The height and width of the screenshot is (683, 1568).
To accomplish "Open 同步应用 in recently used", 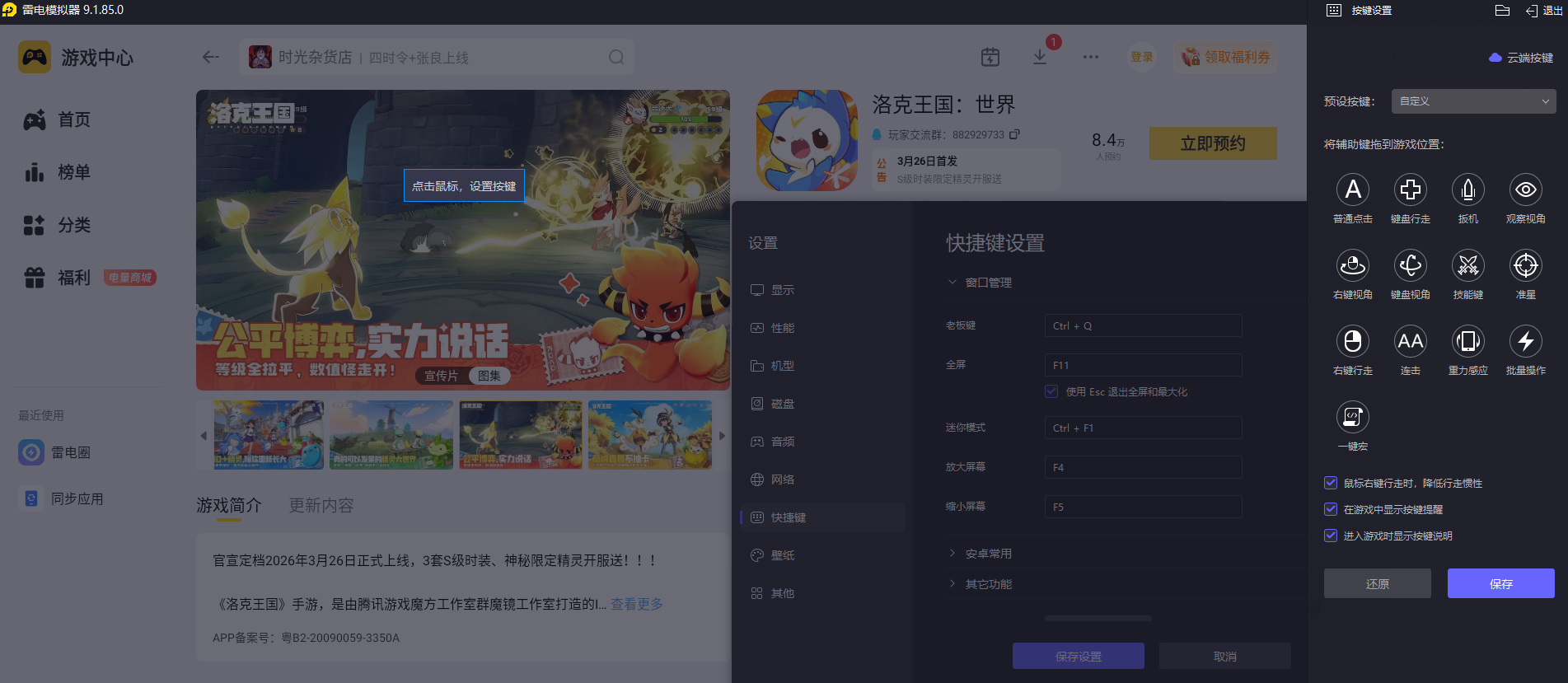I will click(63, 498).
